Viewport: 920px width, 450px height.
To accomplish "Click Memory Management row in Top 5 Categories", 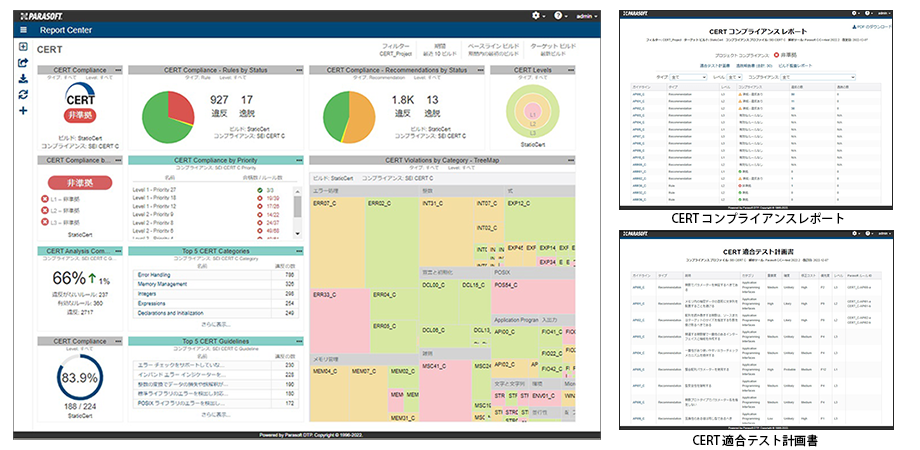I will click(x=215, y=284).
